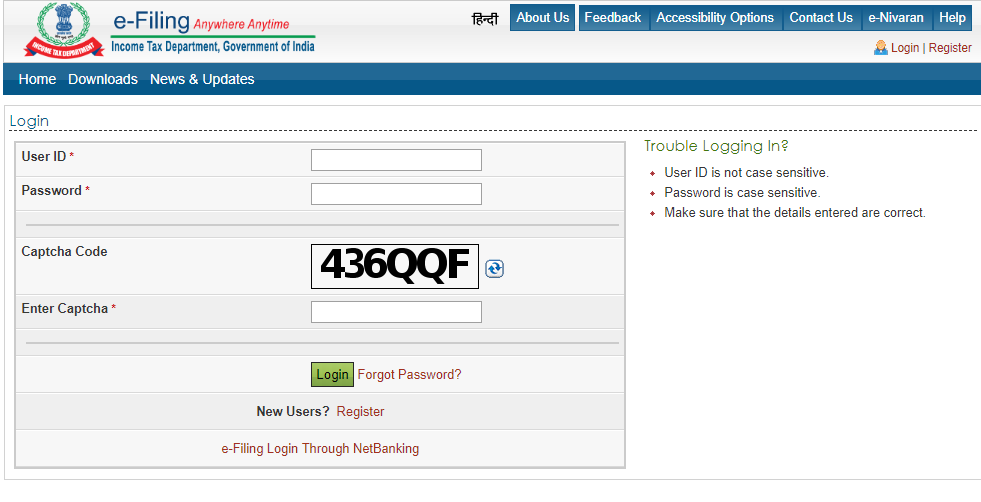Switch language to Hindi
Image resolution: width=981 pixels, height=502 pixels.
[485, 19]
